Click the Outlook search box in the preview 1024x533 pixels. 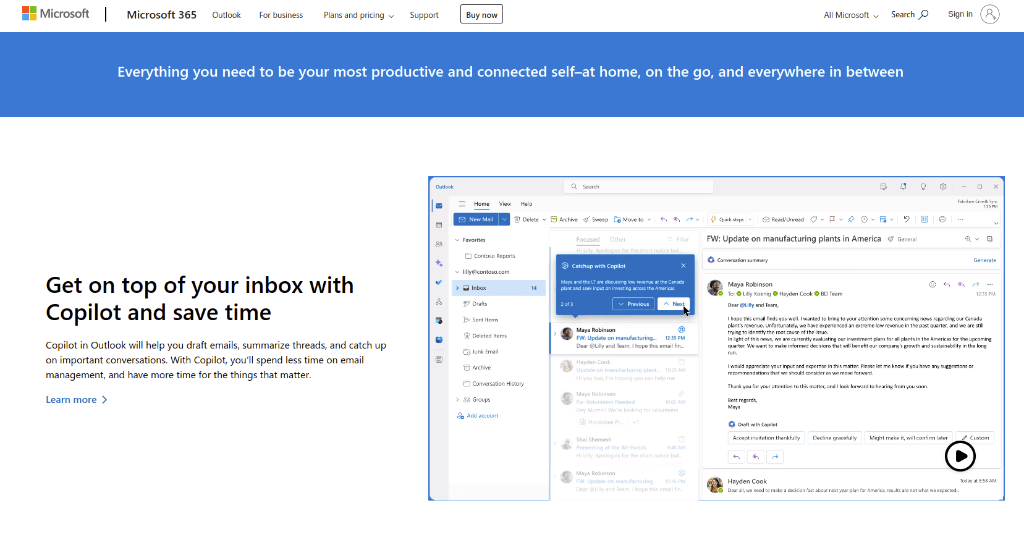[638, 187]
